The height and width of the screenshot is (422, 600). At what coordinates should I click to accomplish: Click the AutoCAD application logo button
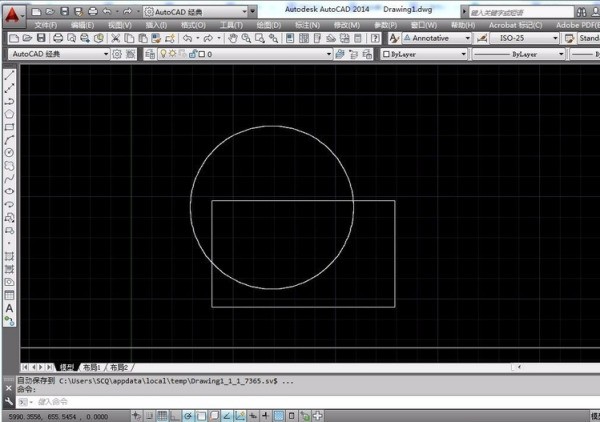pyautogui.click(x=13, y=16)
